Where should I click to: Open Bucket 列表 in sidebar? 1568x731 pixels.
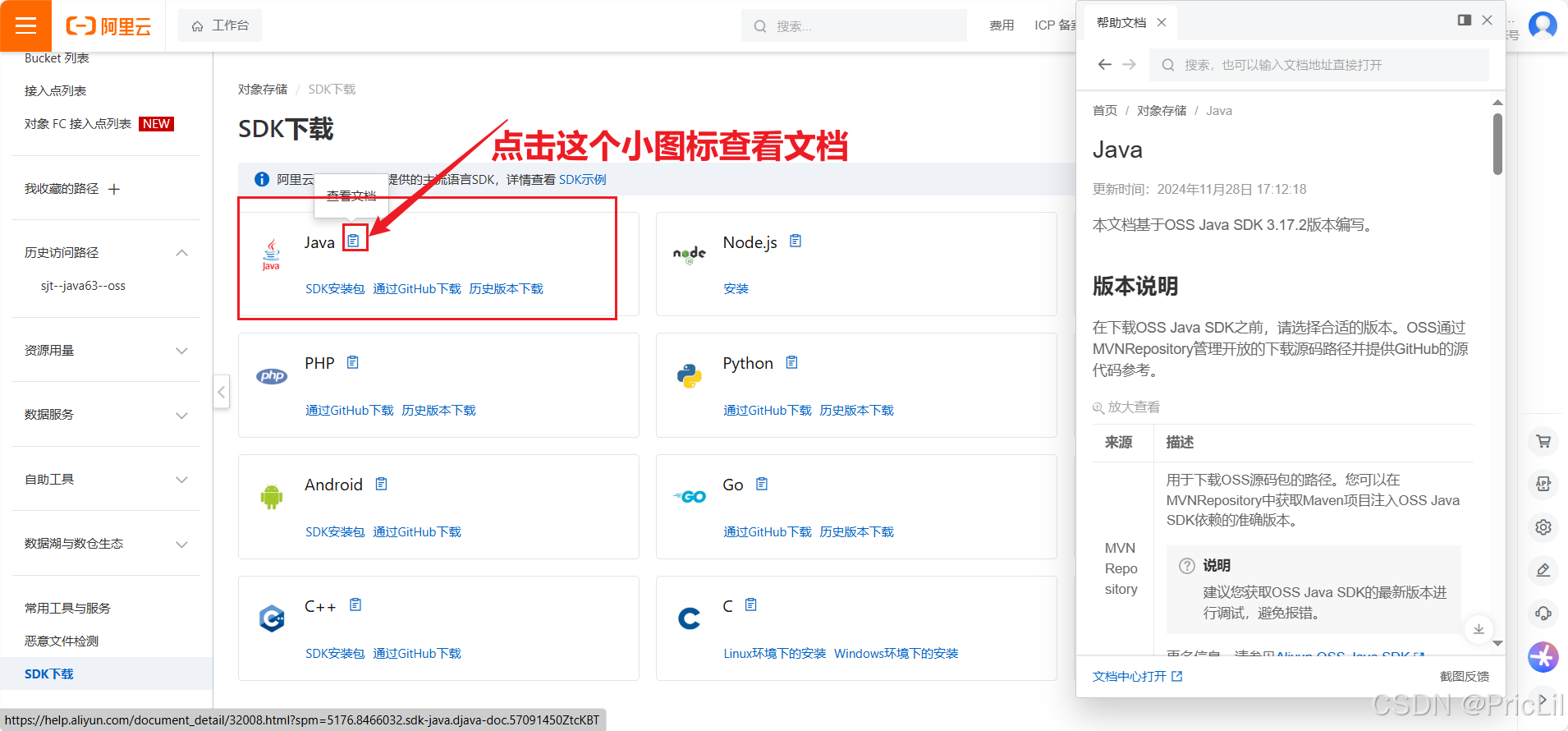click(57, 58)
